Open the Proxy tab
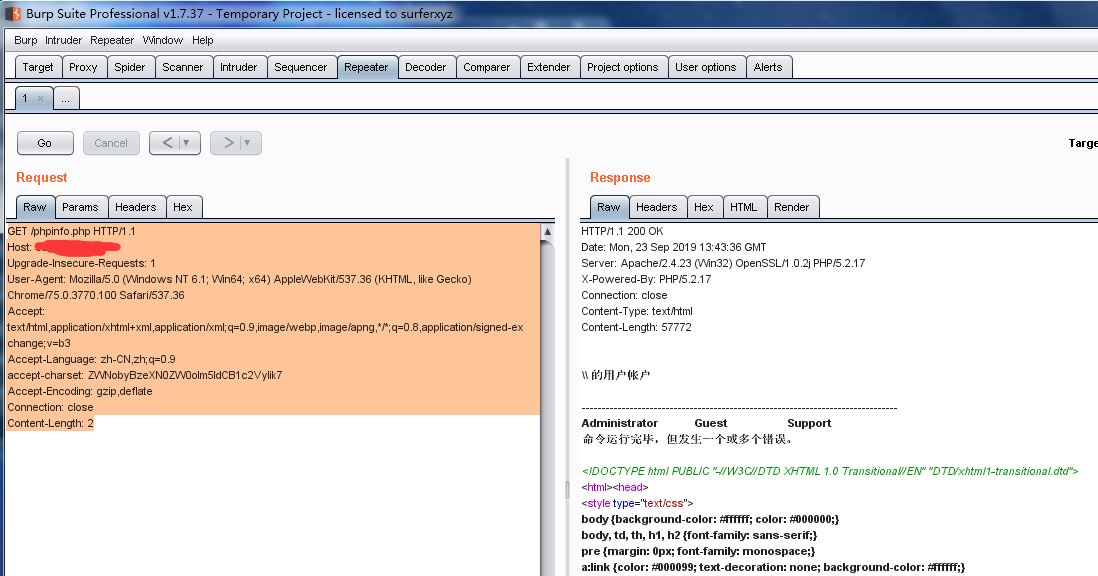This screenshot has width=1098, height=576. 84,66
